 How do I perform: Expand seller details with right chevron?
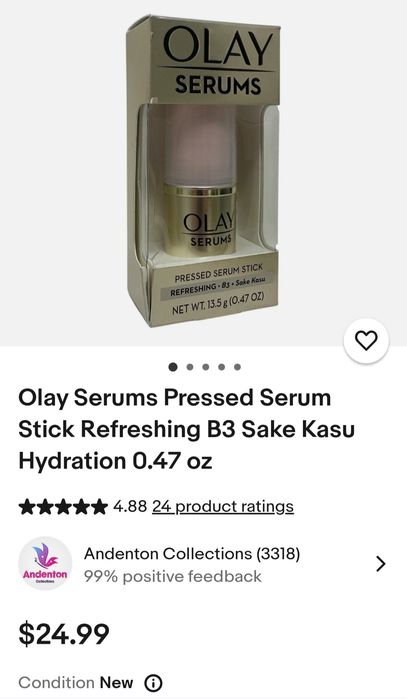tap(380, 564)
